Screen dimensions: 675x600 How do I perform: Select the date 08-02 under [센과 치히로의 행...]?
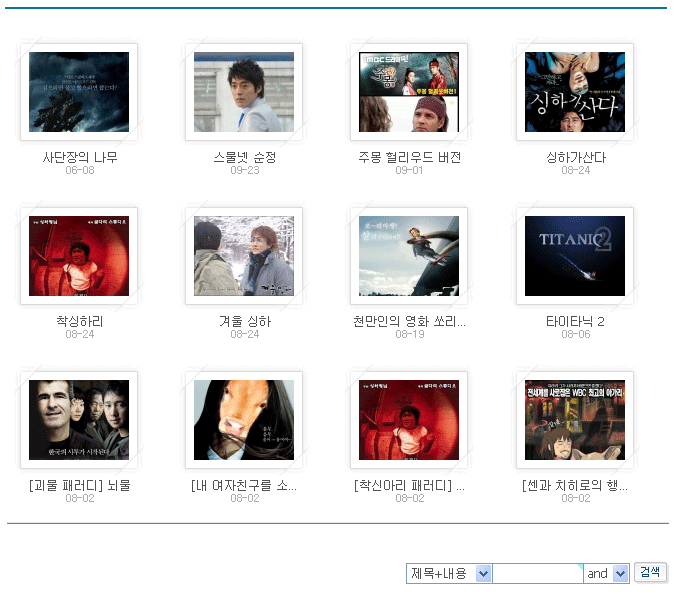click(x=576, y=498)
